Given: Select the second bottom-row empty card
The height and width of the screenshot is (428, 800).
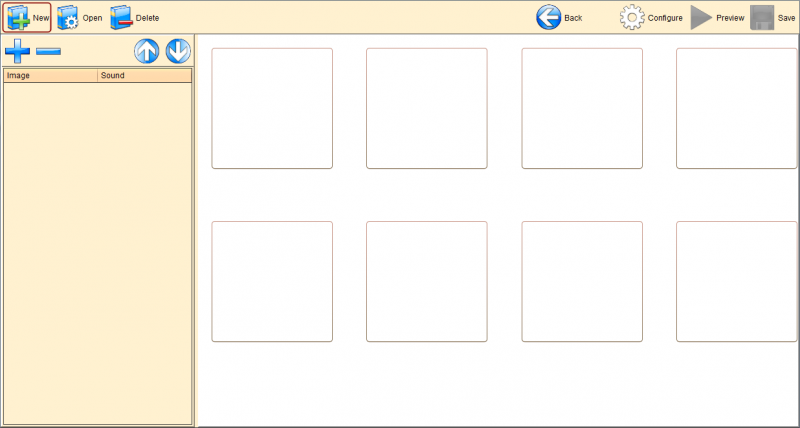Looking at the screenshot, I should [427, 281].
